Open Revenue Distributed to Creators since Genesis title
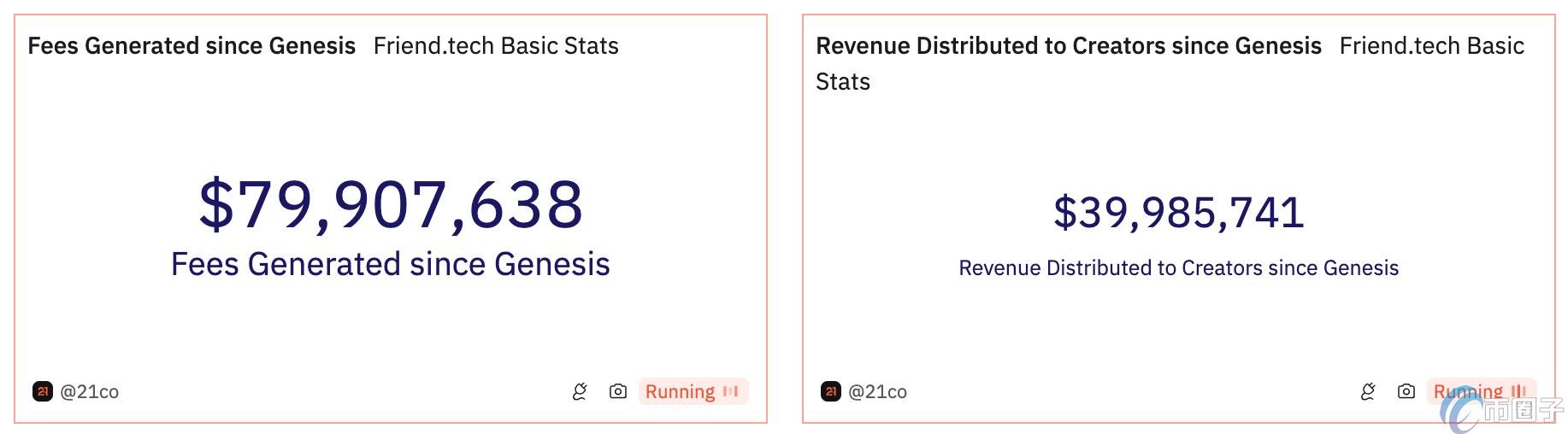 pos(1069,45)
